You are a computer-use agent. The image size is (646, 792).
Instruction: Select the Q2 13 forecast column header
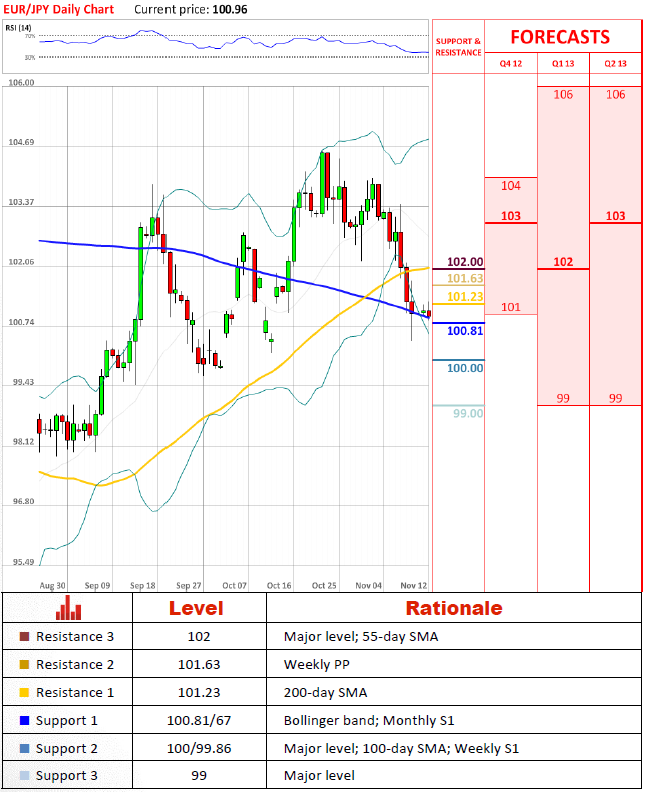click(615, 63)
